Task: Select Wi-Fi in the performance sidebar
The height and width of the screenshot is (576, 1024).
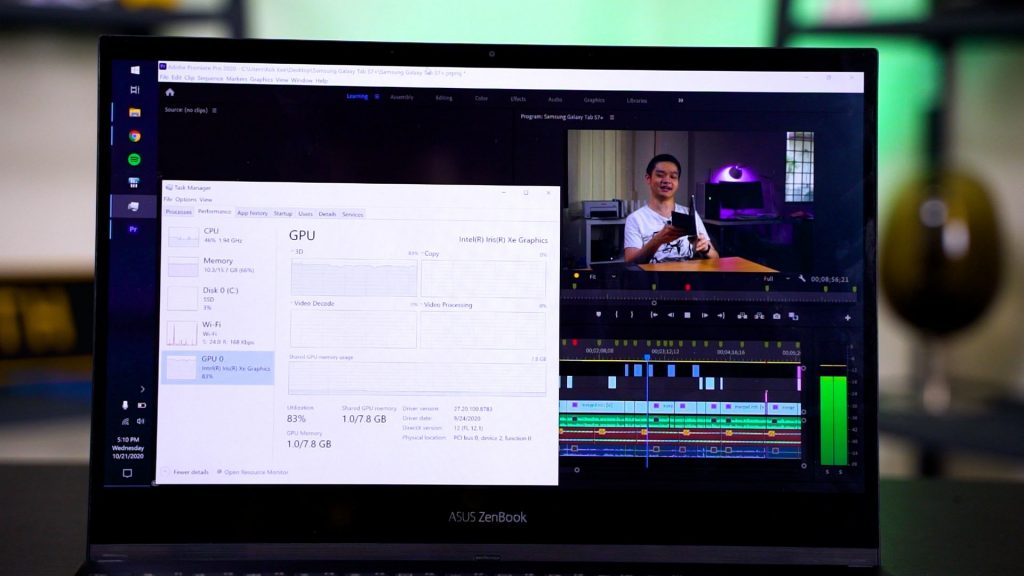Action: pos(218,332)
